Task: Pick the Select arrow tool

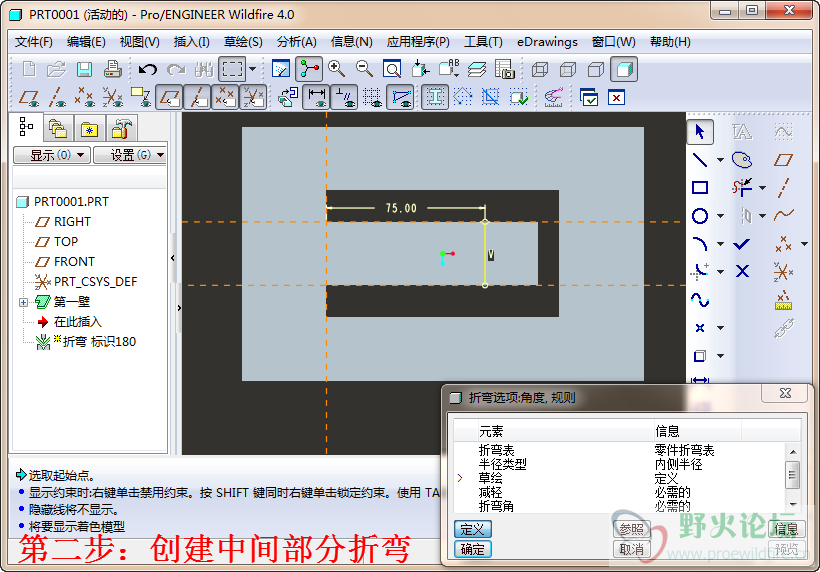Action: (x=700, y=131)
